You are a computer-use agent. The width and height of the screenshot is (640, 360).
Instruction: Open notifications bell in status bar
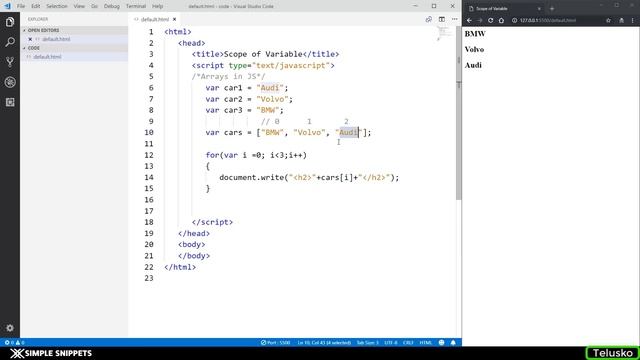point(453,342)
